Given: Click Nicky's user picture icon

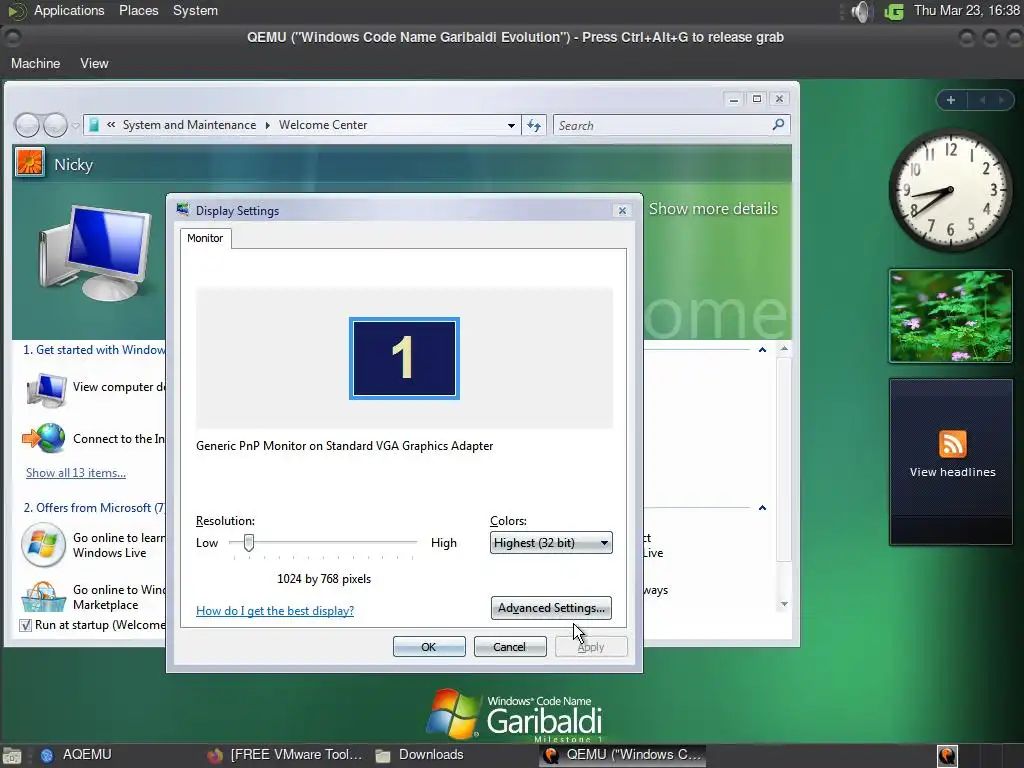Looking at the screenshot, I should pos(30,163).
